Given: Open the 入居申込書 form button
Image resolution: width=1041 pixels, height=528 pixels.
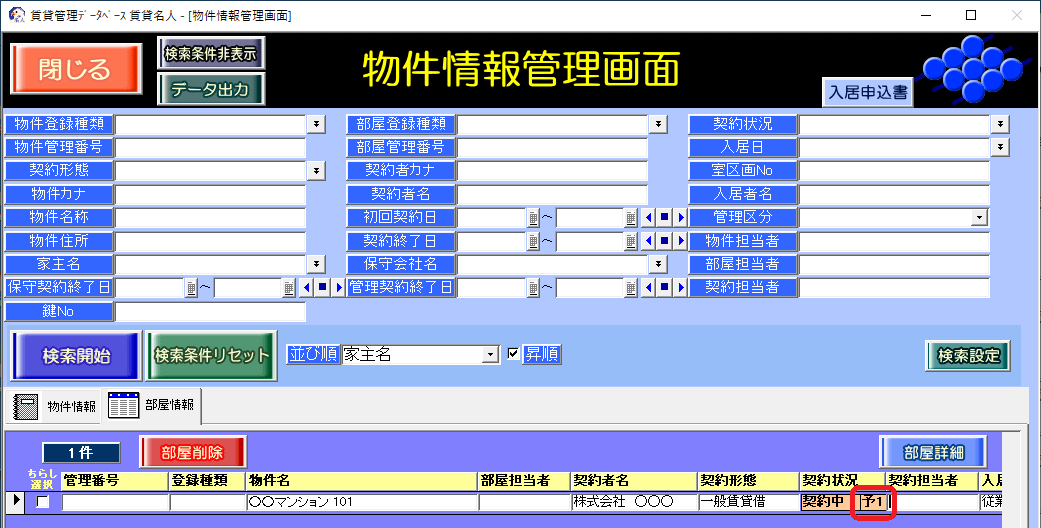Looking at the screenshot, I should click(868, 92).
